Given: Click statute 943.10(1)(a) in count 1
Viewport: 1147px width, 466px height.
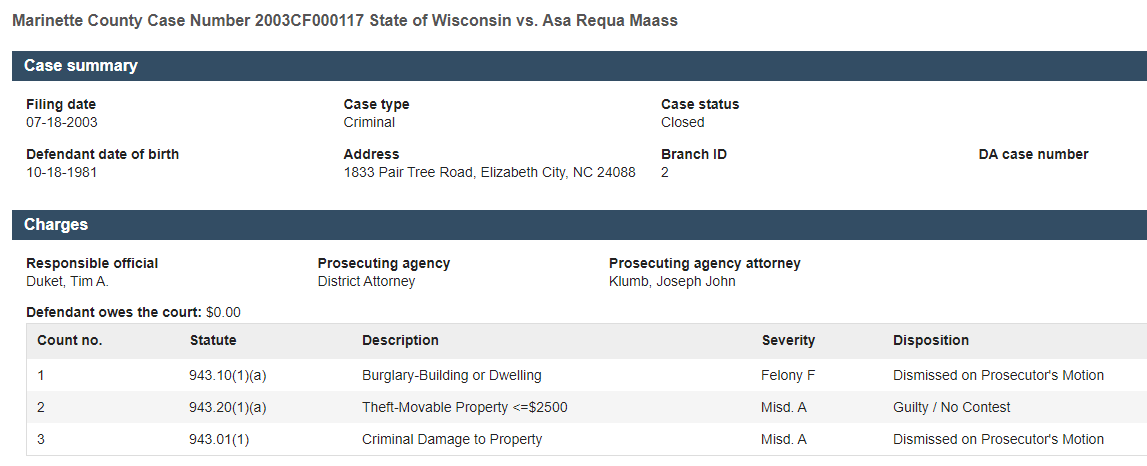Looking at the screenshot, I should [227, 376].
